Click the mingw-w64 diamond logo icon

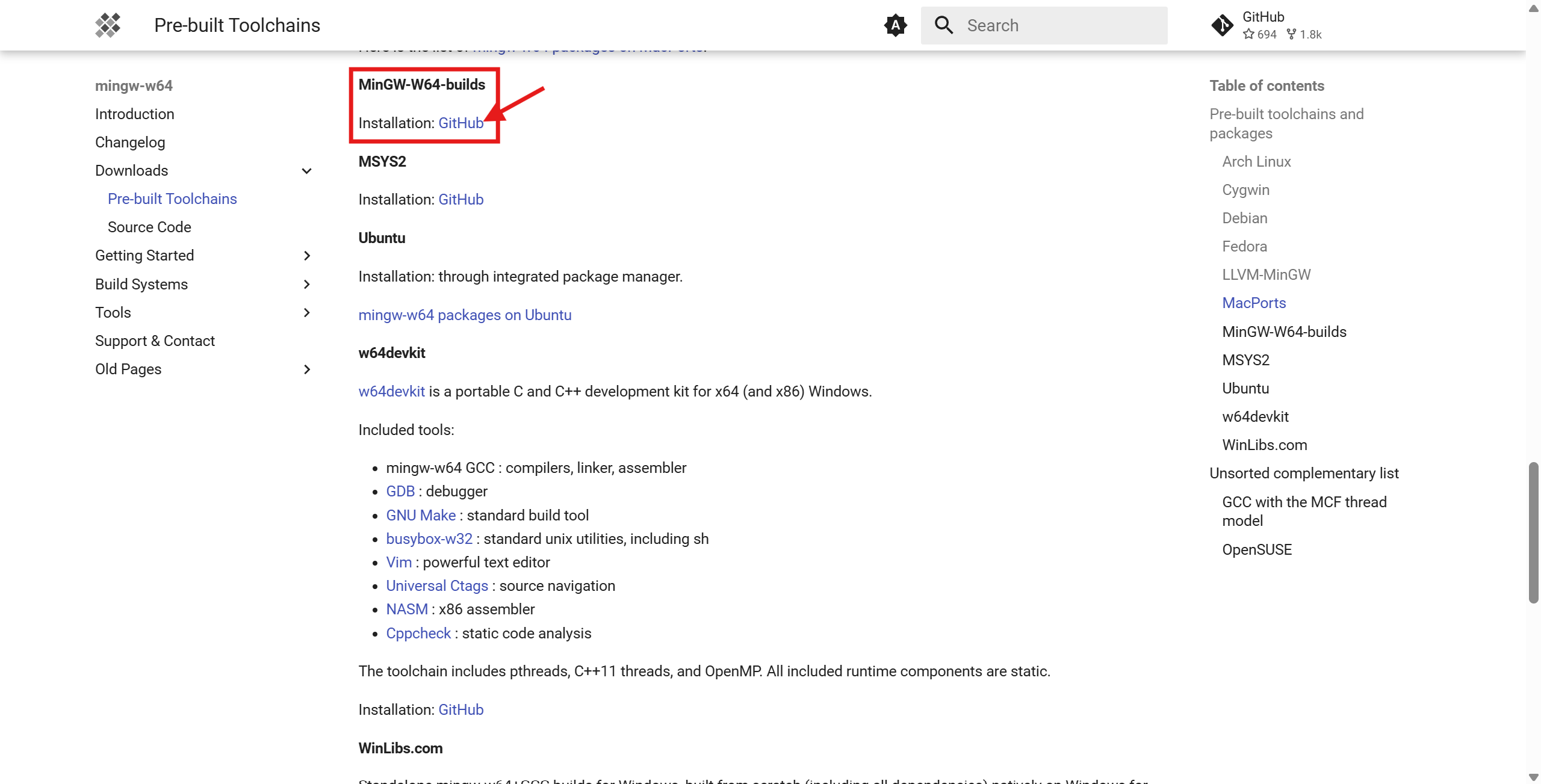108,25
